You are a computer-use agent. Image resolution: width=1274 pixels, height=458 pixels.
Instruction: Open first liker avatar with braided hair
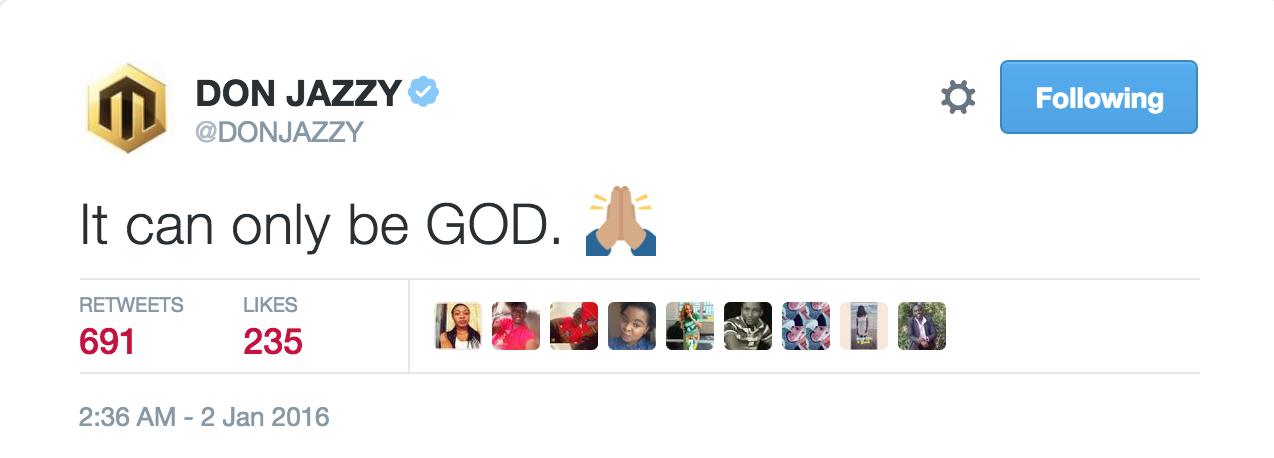pos(458,326)
